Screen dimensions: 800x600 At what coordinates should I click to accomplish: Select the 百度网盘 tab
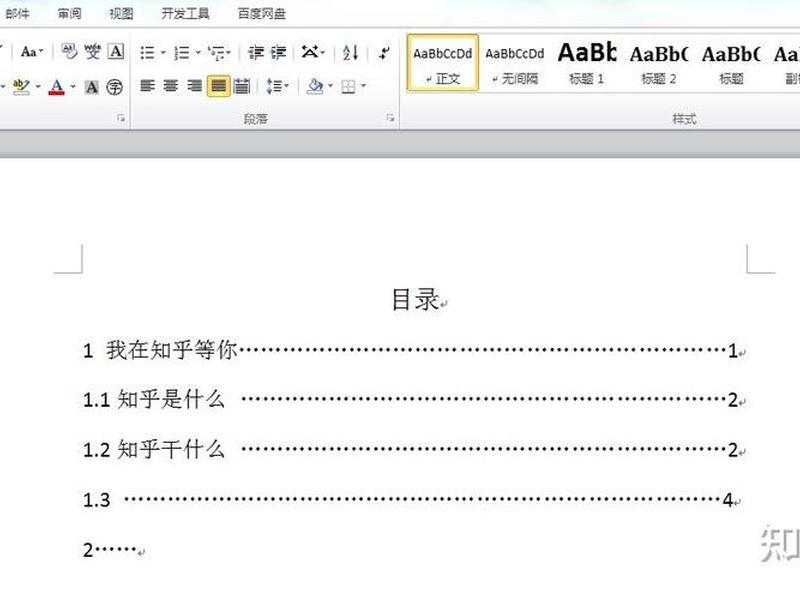[x=261, y=13]
